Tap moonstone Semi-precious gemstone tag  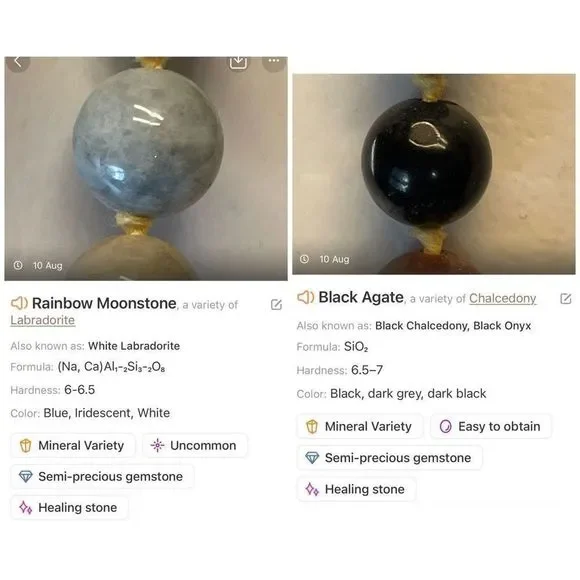[102, 476]
